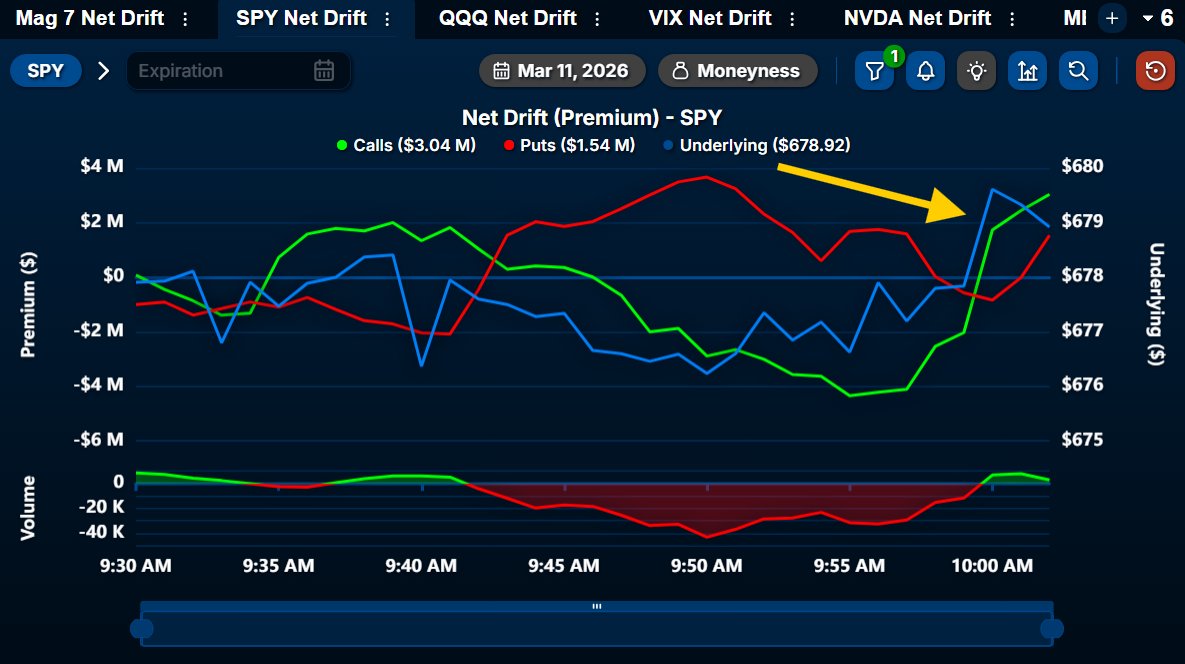
Task: Click the left handle of range slider
Action: pyautogui.click(x=141, y=628)
